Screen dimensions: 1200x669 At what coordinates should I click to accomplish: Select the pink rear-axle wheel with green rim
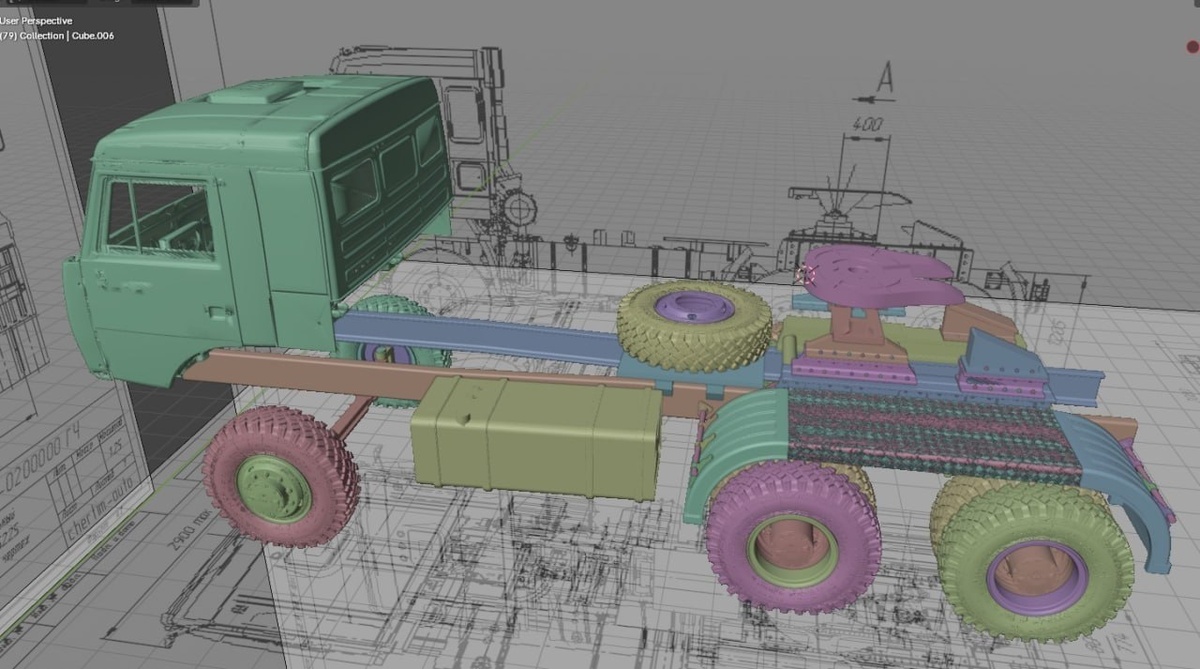click(793, 535)
